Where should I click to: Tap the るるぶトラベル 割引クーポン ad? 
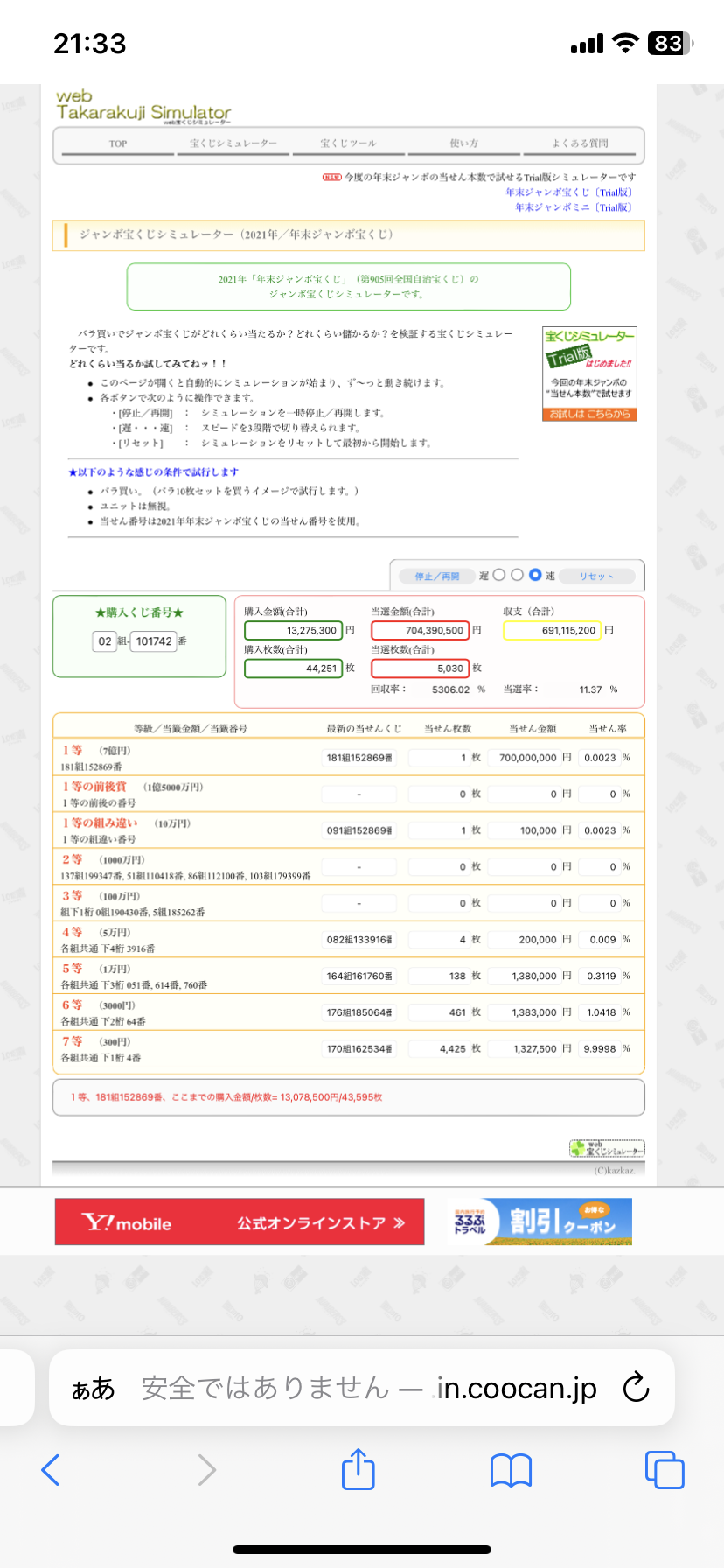coord(540,1221)
